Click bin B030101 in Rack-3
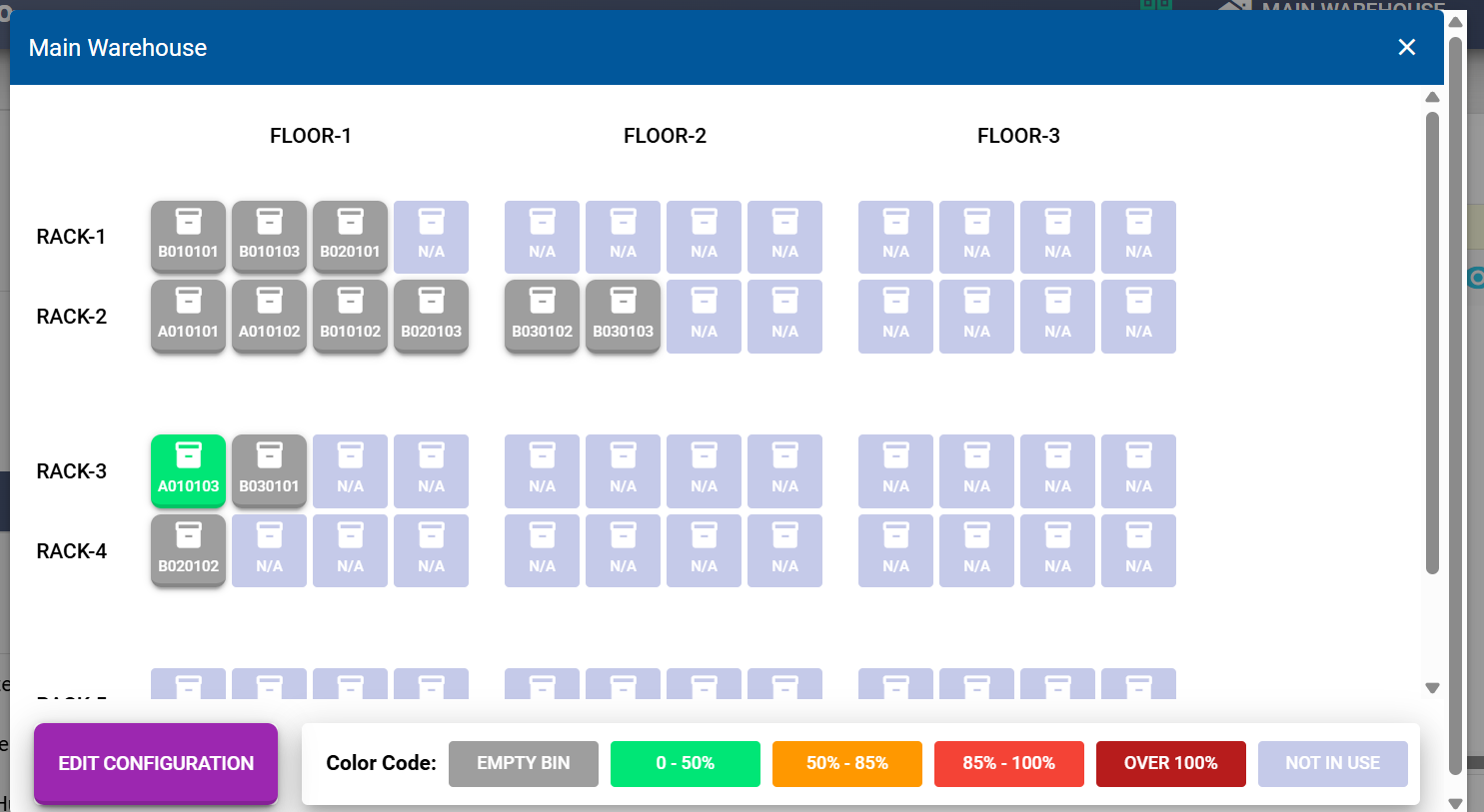Viewport: 1484px width, 812px height. tap(269, 470)
